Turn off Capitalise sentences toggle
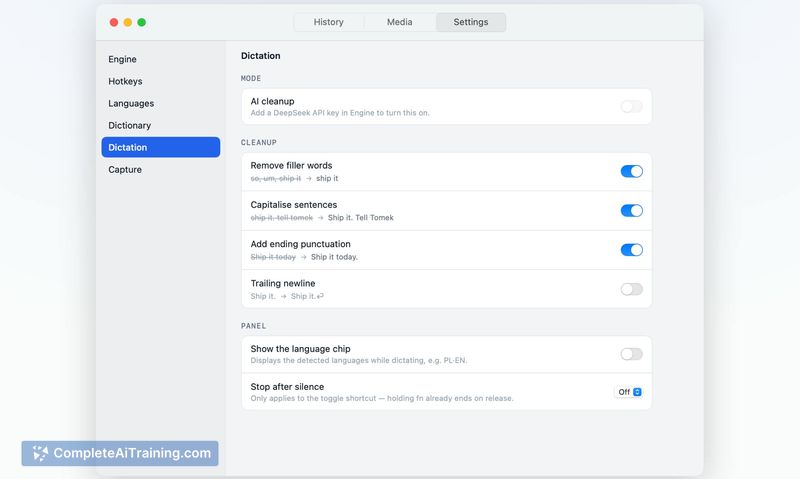The width and height of the screenshot is (800, 479). [632, 211]
